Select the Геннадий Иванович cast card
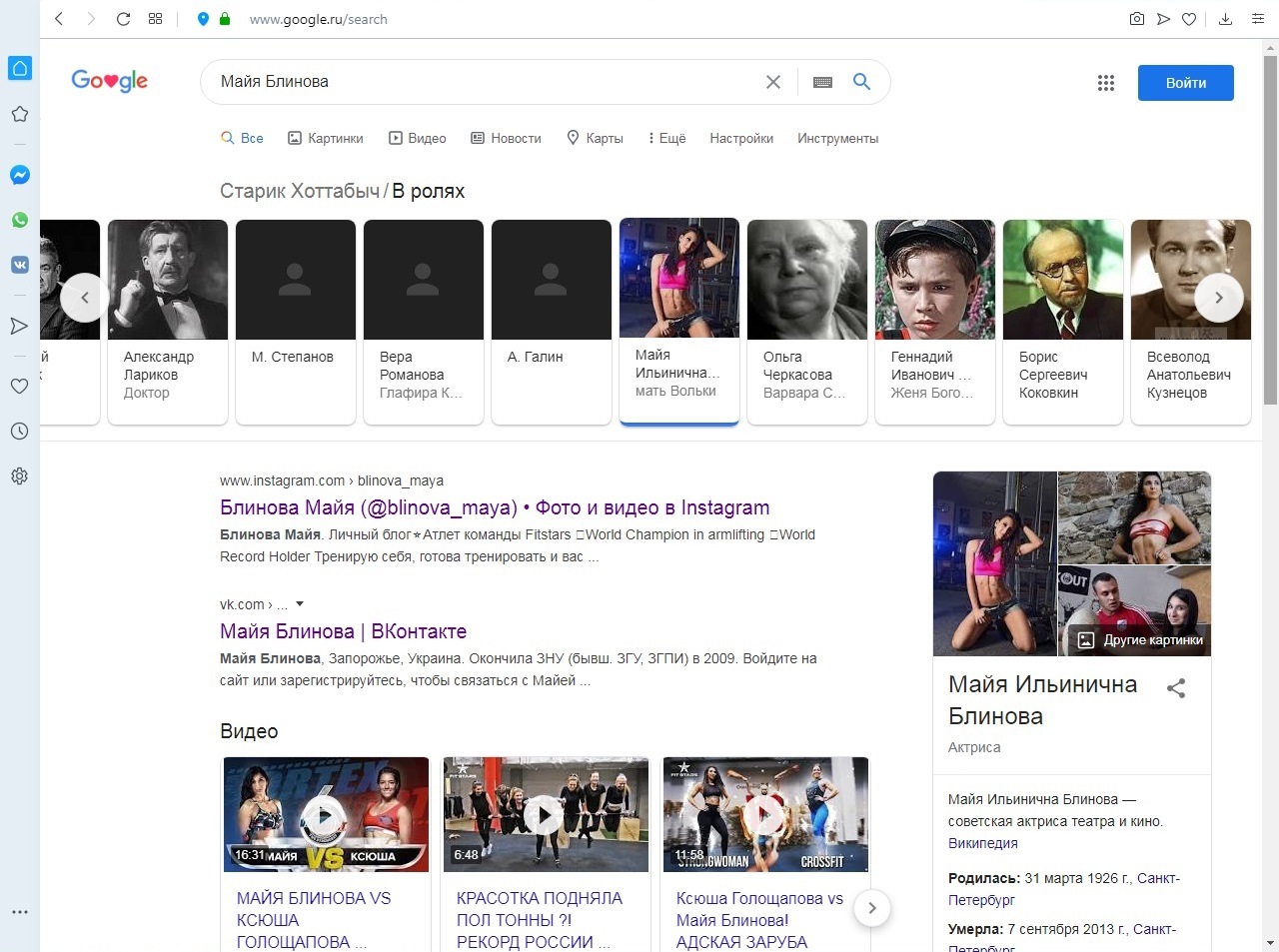 click(x=935, y=322)
